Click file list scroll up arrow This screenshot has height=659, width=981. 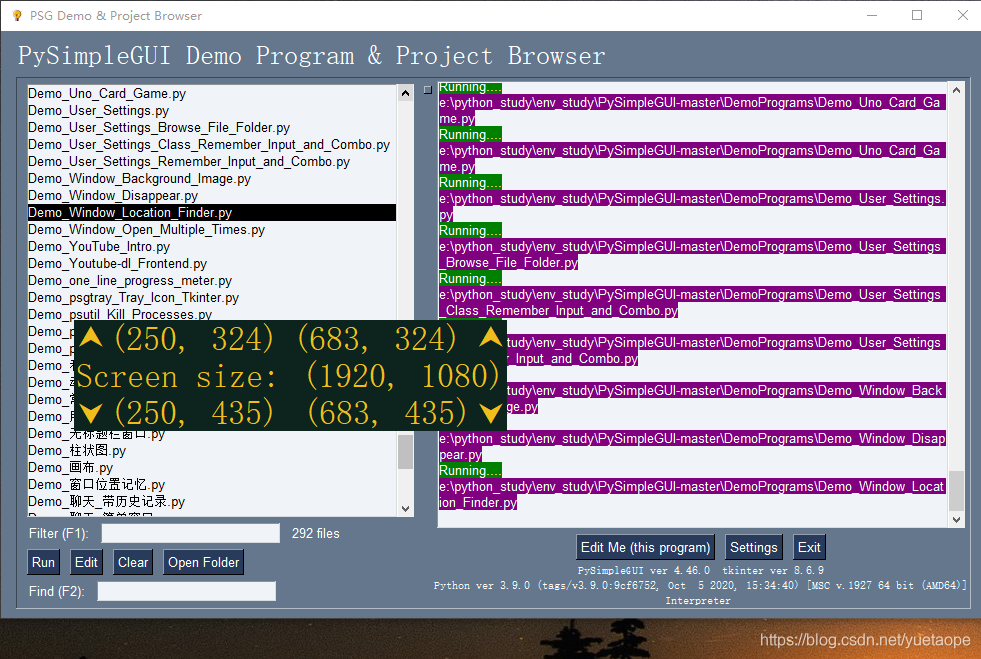[x=405, y=93]
